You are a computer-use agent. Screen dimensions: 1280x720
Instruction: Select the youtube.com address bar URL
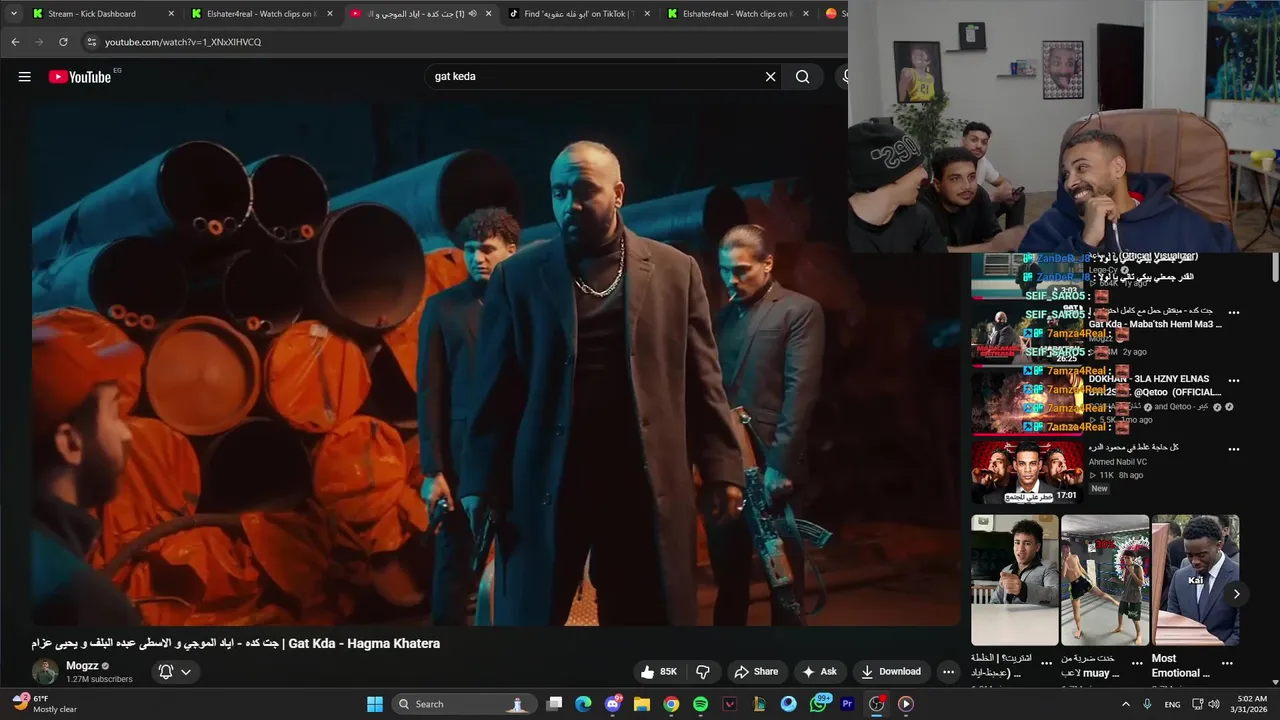(183, 42)
